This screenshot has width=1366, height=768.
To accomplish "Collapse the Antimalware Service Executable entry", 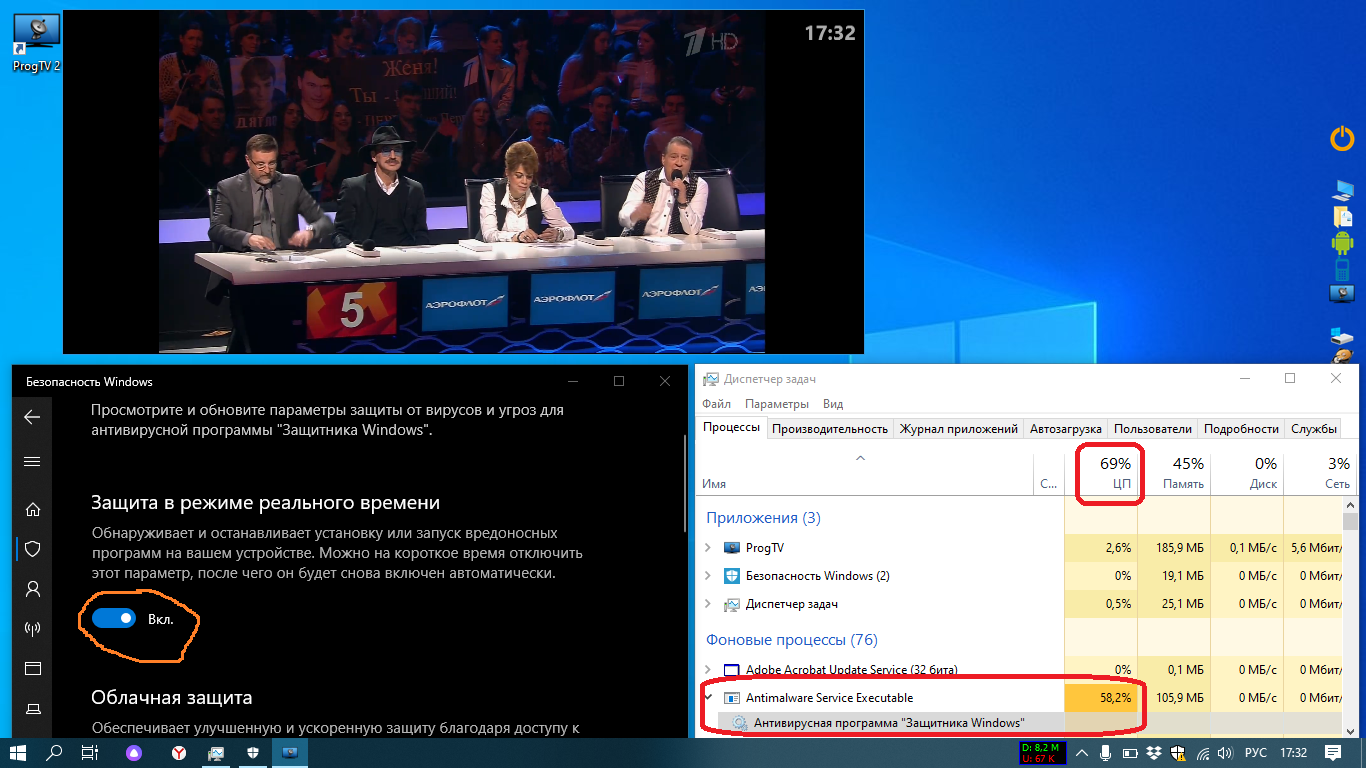I will pos(708,697).
